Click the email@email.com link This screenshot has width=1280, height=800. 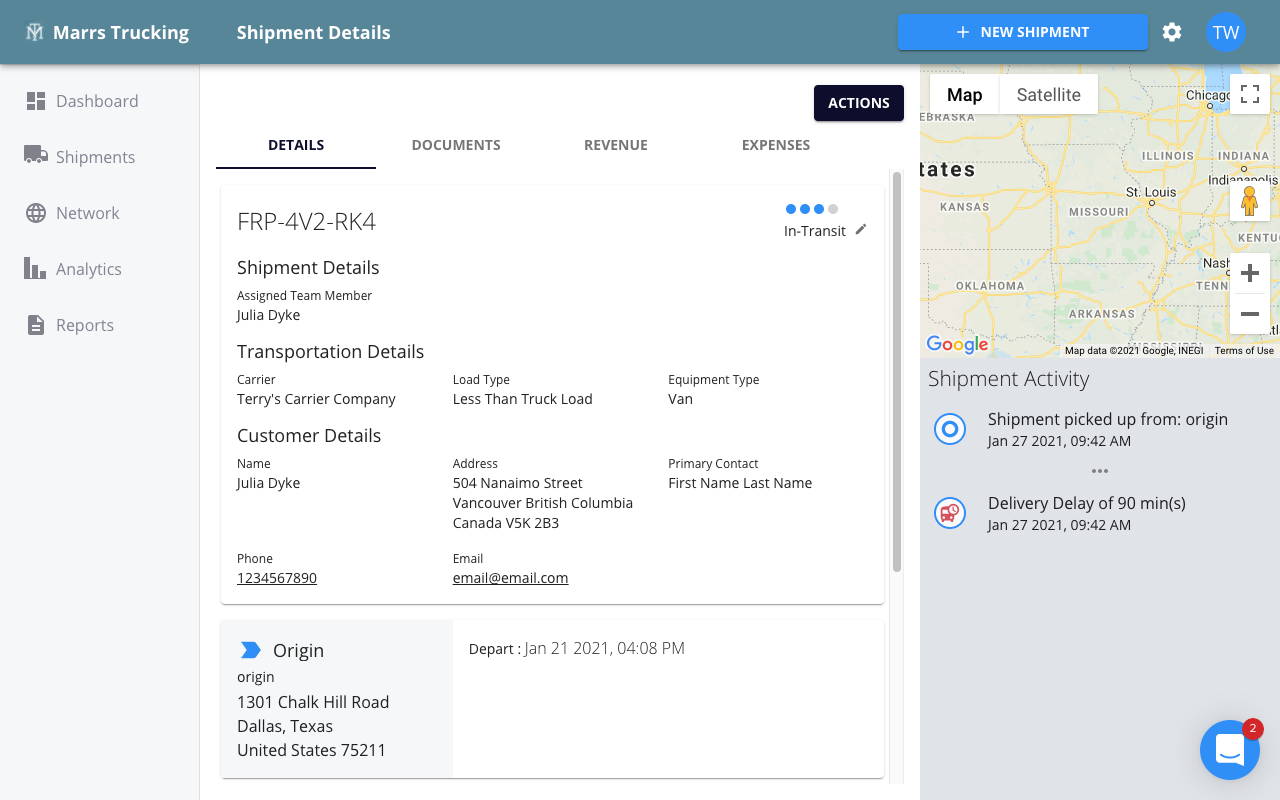click(x=510, y=578)
